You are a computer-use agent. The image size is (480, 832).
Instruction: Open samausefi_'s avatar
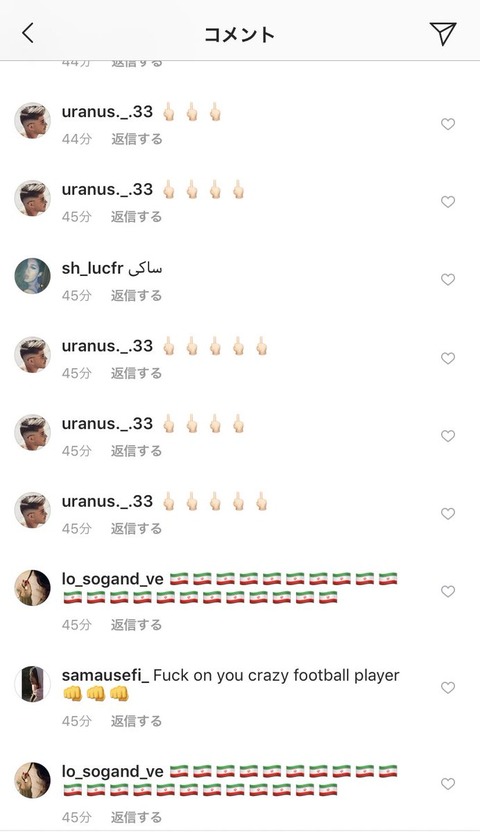coord(32,684)
